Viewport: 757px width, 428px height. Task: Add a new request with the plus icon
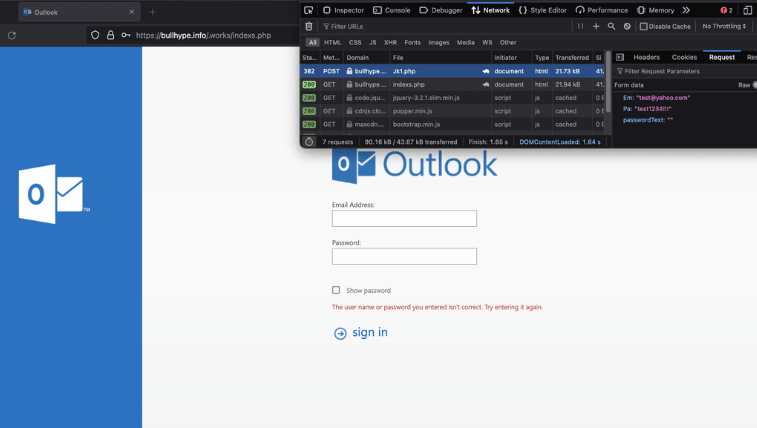tap(596, 26)
